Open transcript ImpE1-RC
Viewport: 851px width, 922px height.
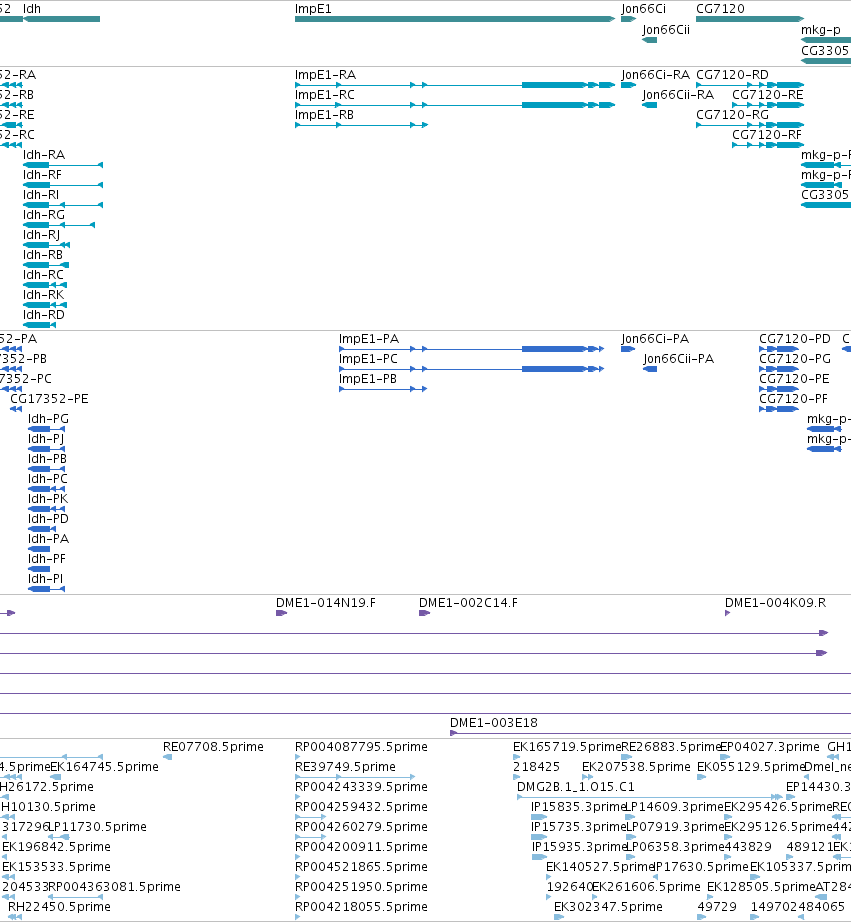[x=455, y=105]
